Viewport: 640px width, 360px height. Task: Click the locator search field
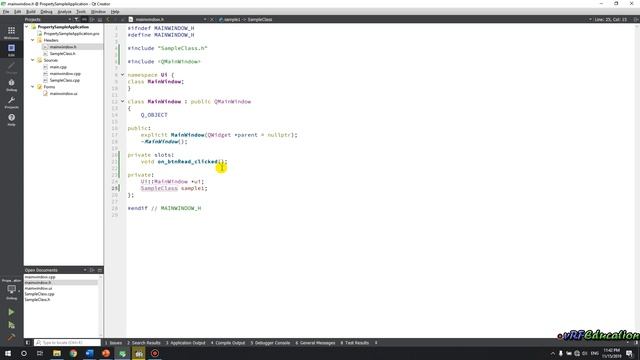tap(67, 343)
